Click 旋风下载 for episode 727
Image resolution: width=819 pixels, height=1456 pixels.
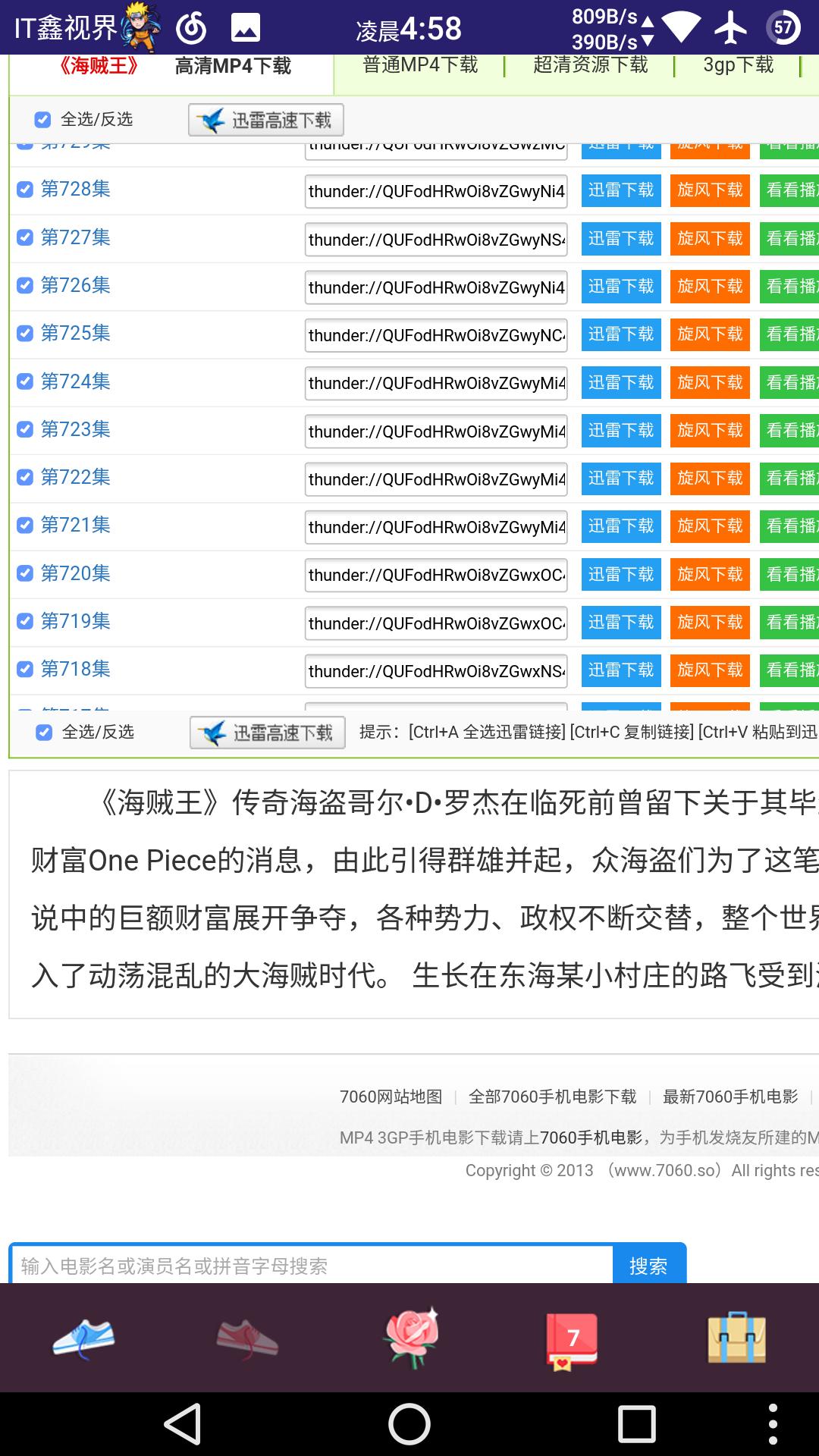[710, 238]
